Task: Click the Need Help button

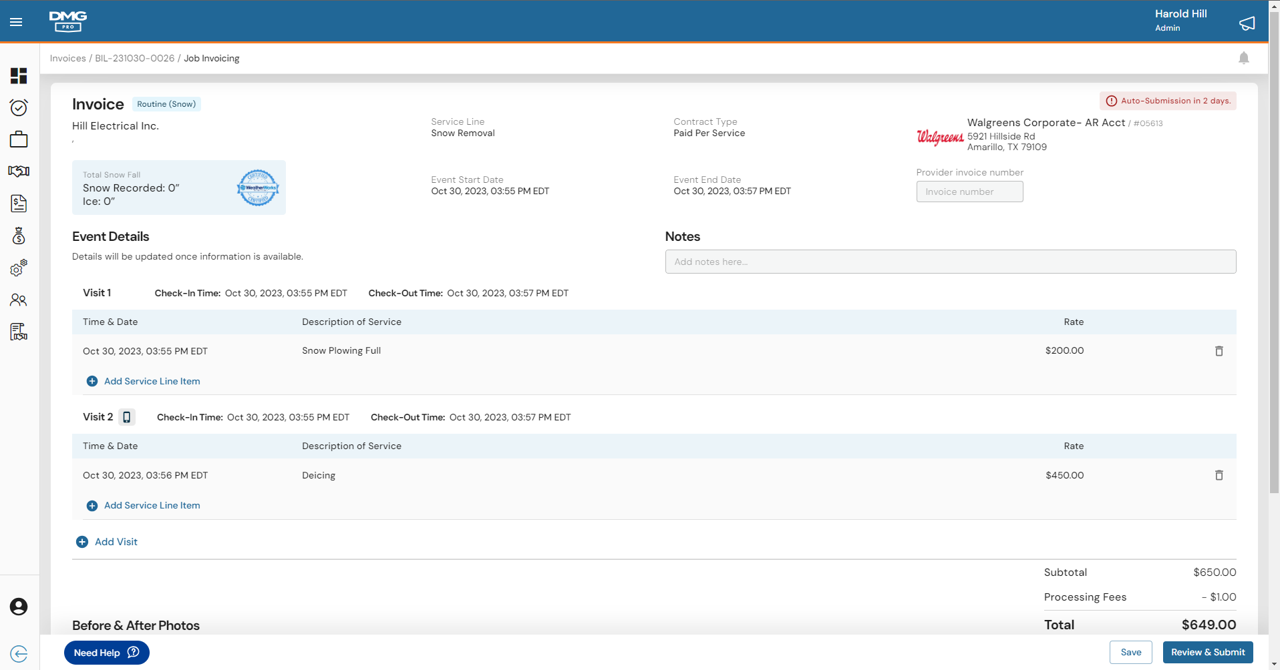Action: [106, 651]
